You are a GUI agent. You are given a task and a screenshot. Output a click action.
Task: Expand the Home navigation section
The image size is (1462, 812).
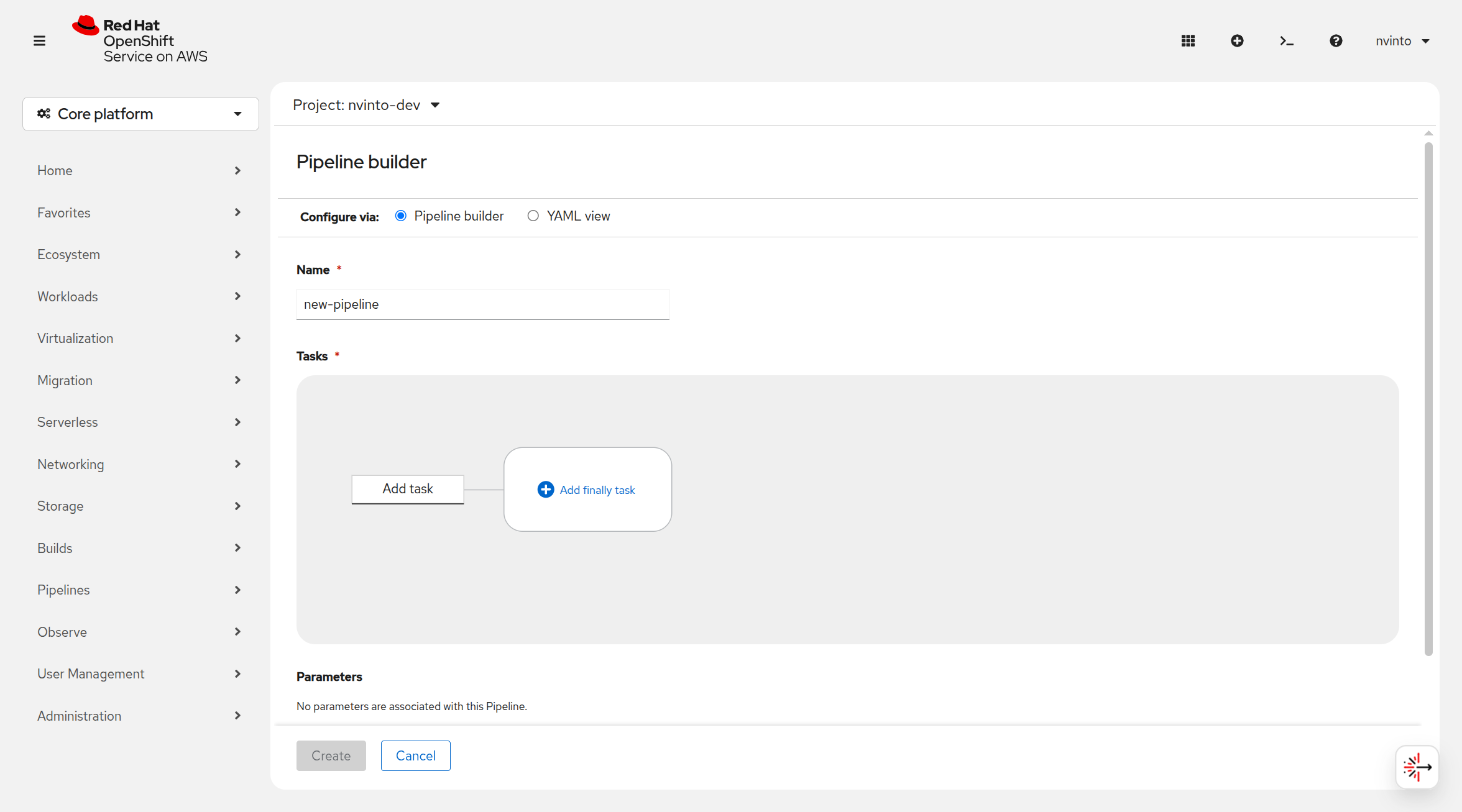[139, 170]
